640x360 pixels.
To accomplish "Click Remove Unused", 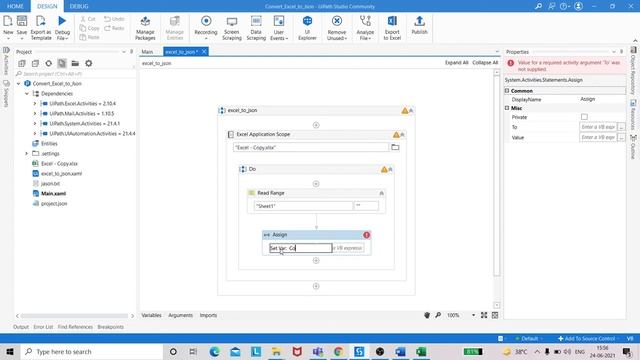I will 337,28.
